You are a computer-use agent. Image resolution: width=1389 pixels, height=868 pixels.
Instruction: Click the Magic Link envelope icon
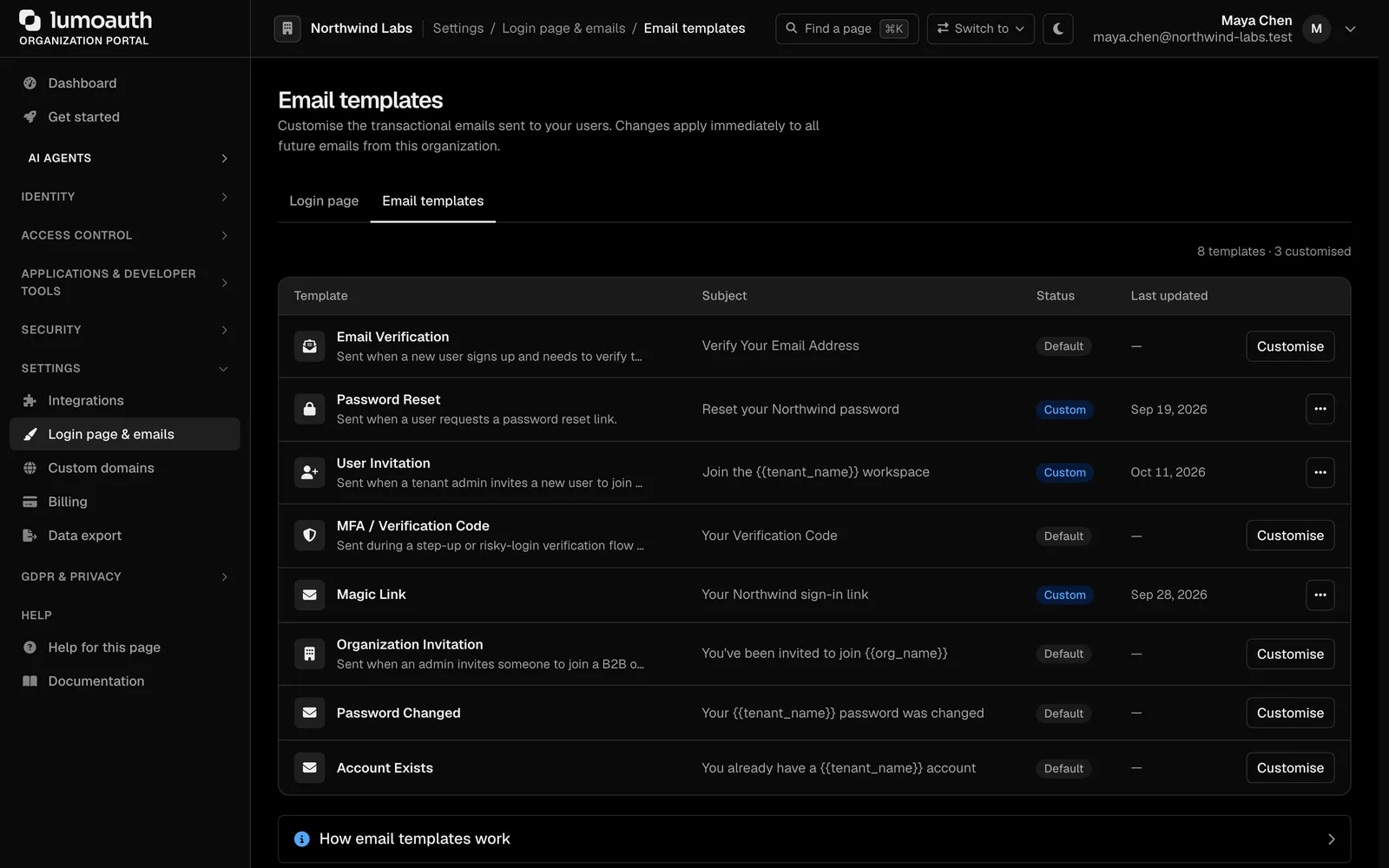pyautogui.click(x=309, y=595)
